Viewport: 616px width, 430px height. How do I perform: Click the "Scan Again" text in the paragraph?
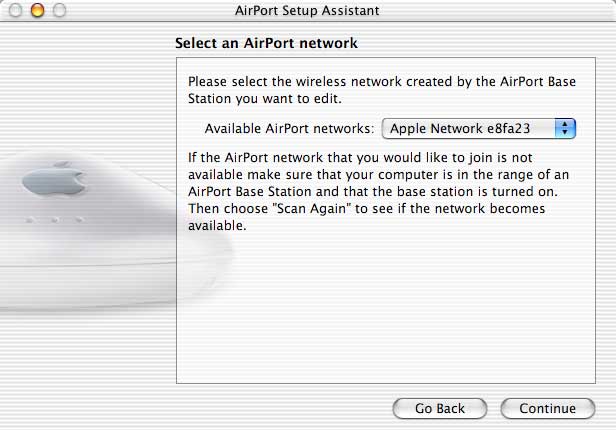point(311,209)
